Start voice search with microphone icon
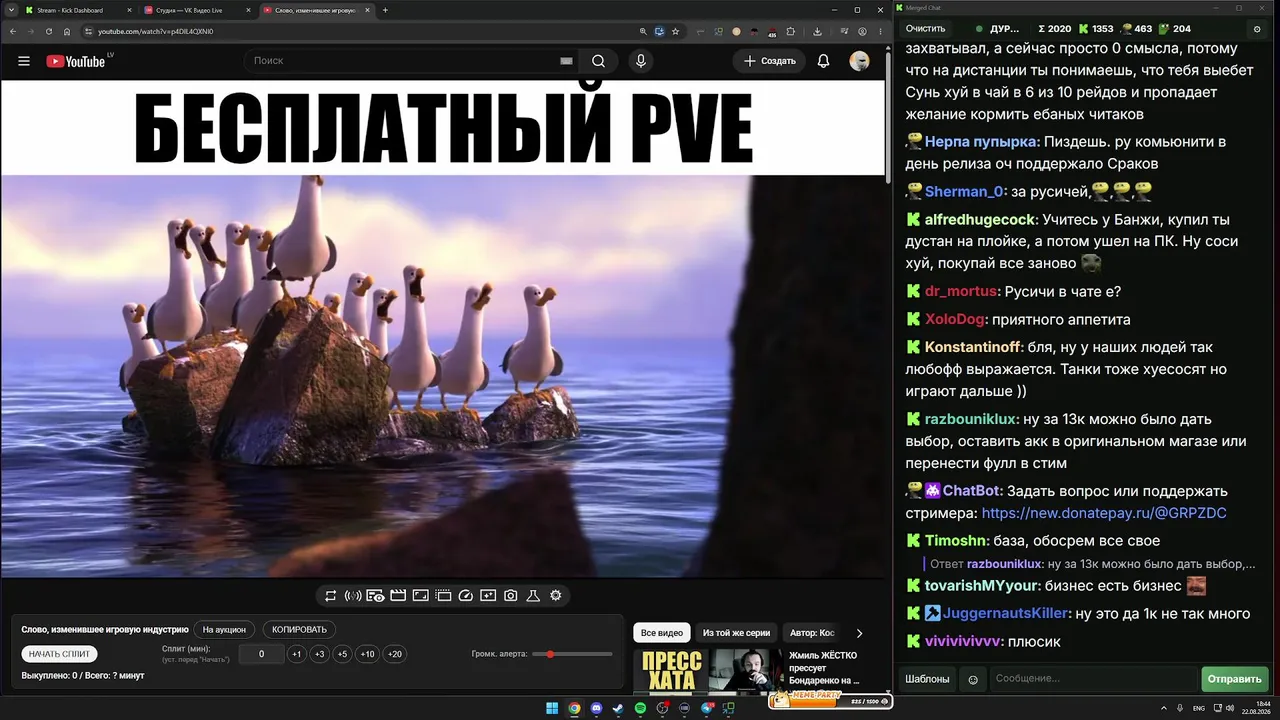Screen dimensions: 1280x720 coord(641,61)
